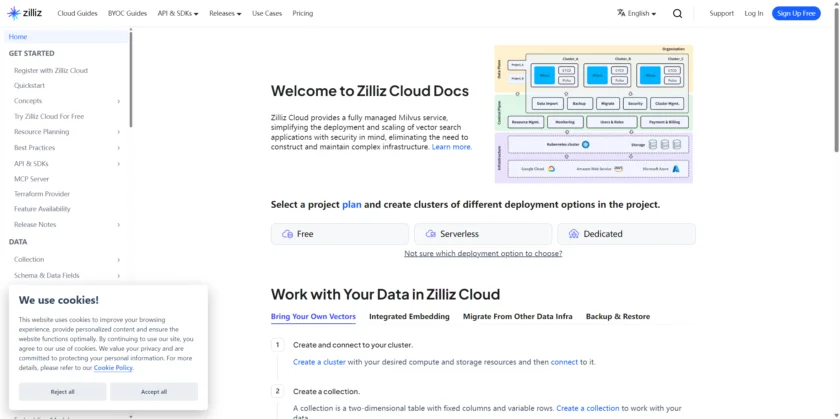Click the Log In link
This screenshot has width=840, height=419.
(x=754, y=13)
